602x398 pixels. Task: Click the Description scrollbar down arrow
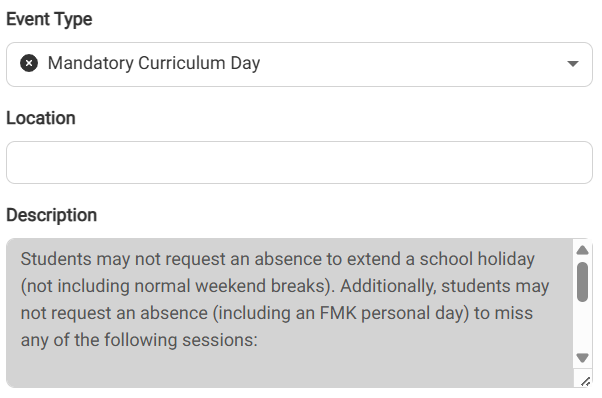pyautogui.click(x=582, y=358)
